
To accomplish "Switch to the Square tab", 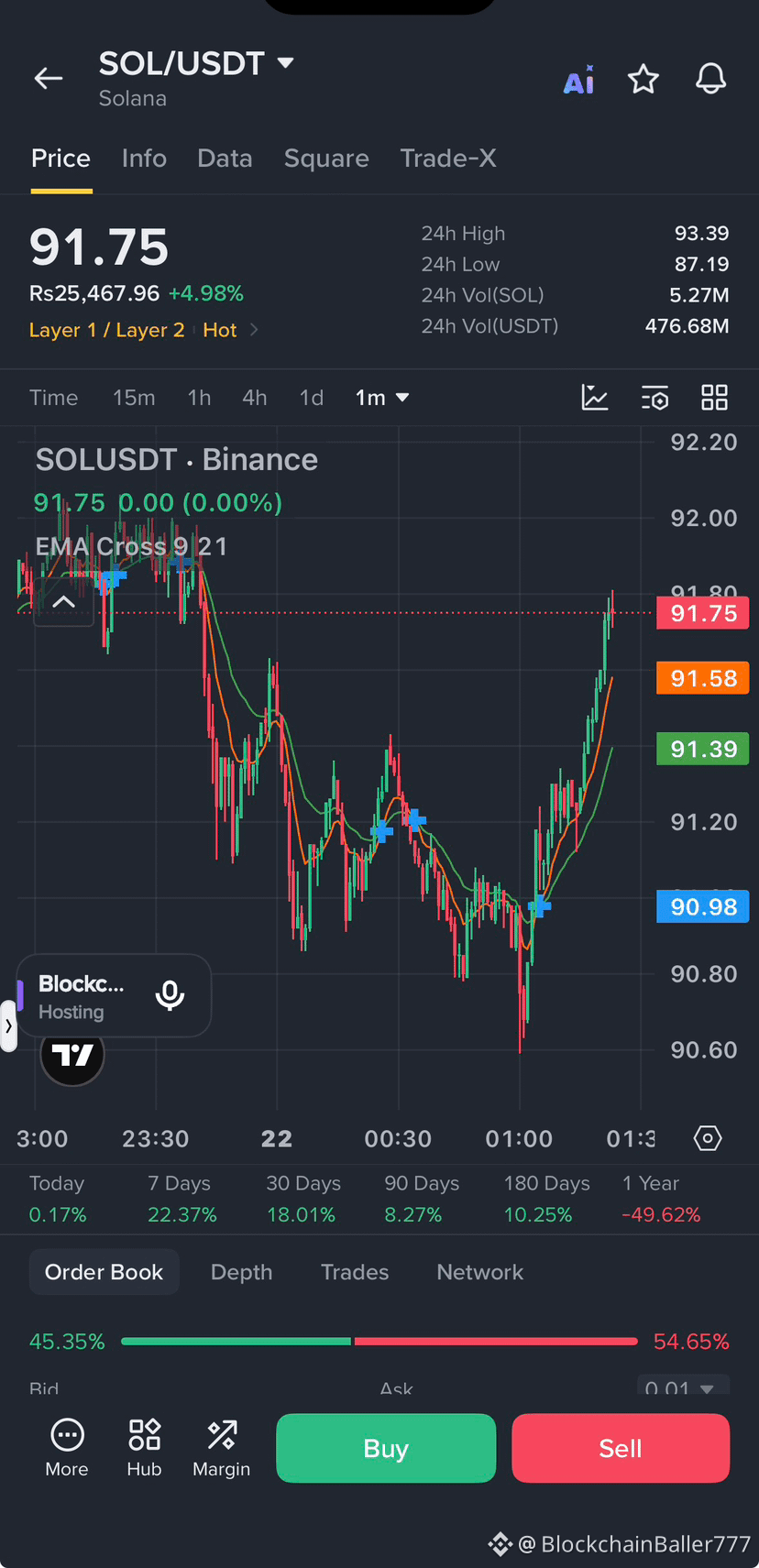I will pos(326,159).
